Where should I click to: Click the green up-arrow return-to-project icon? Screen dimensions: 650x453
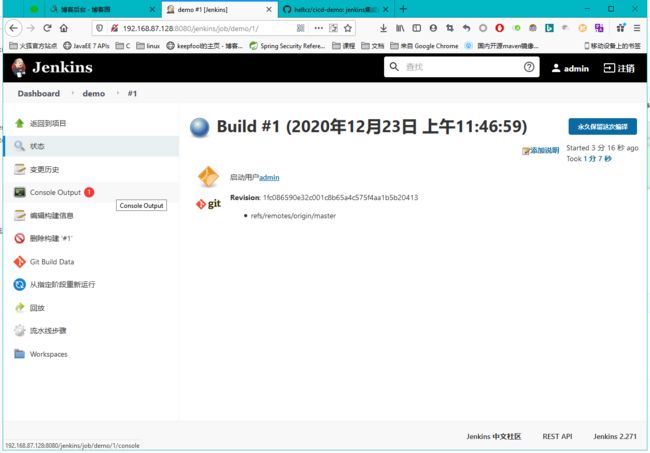tap(19, 123)
